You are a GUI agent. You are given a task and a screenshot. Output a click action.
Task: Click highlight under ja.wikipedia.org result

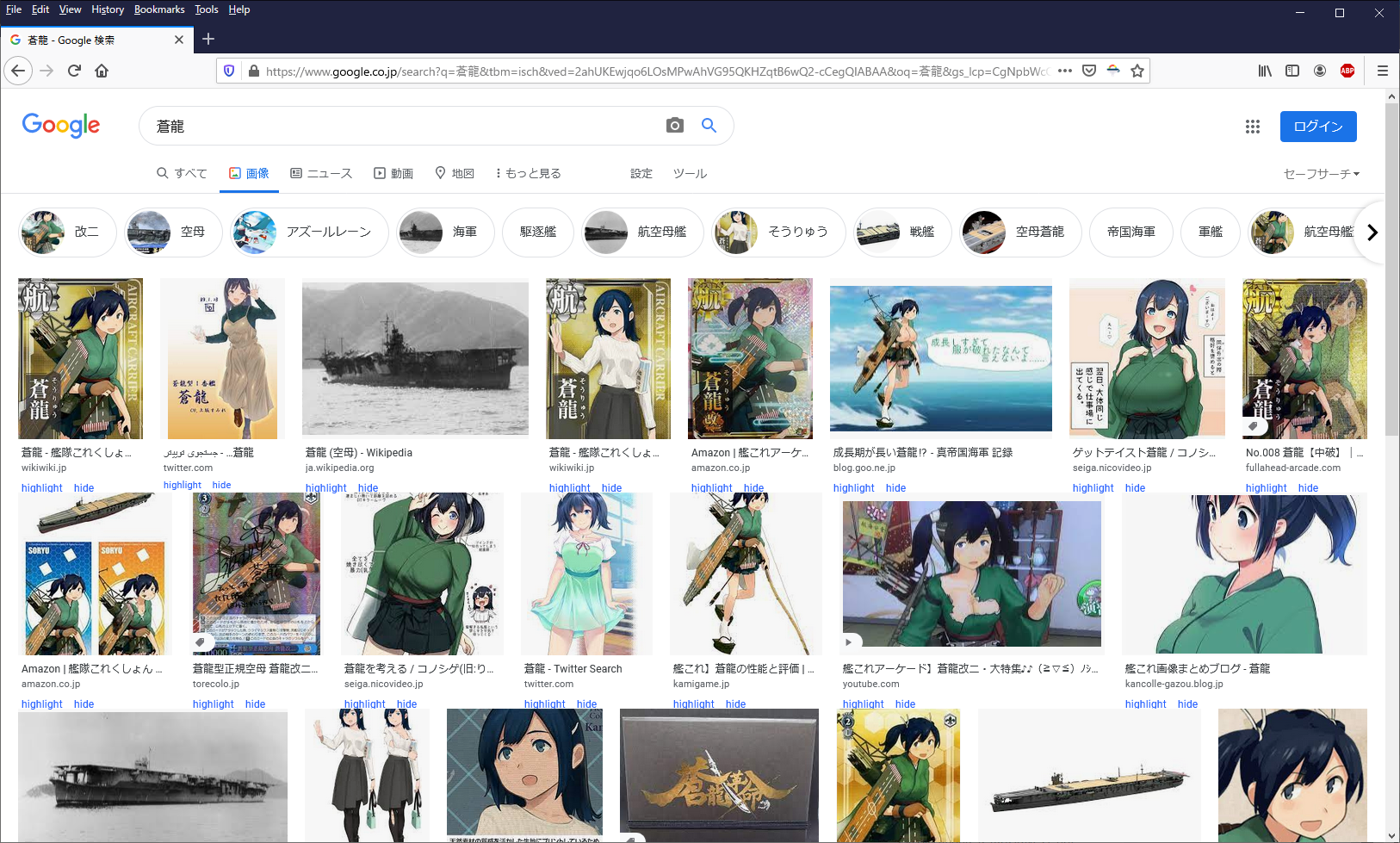point(325,488)
